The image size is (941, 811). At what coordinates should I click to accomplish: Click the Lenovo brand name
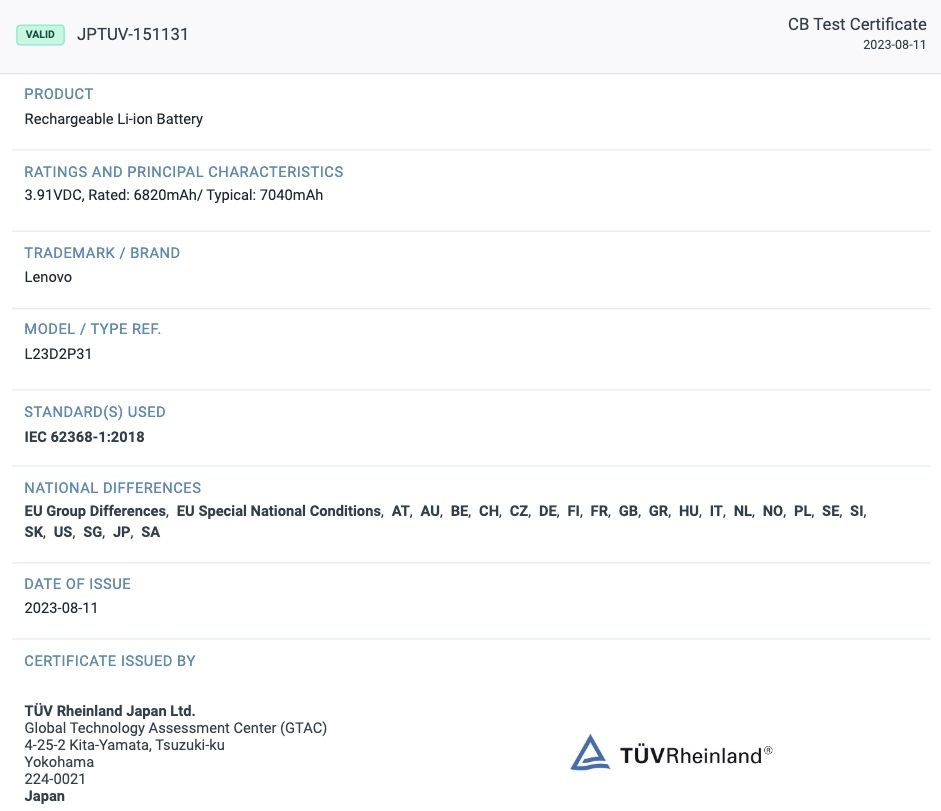[48, 277]
